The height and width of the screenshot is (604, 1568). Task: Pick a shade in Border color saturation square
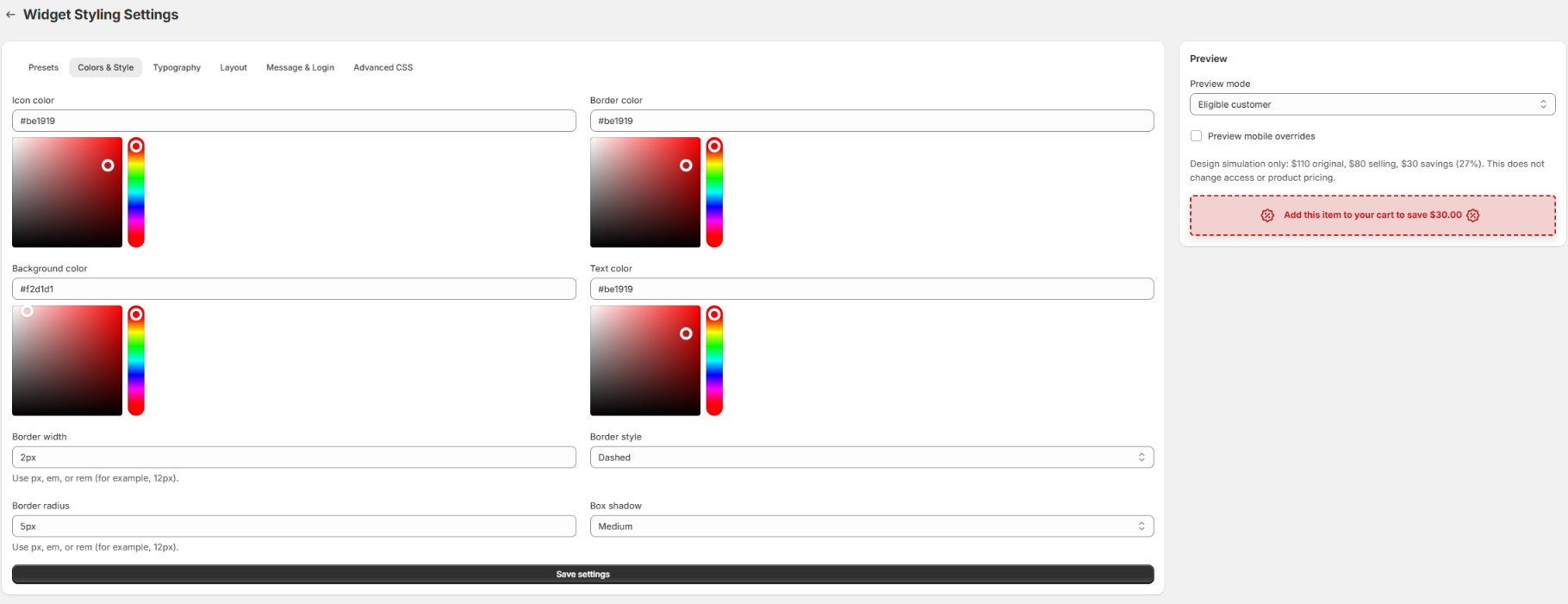click(645, 192)
